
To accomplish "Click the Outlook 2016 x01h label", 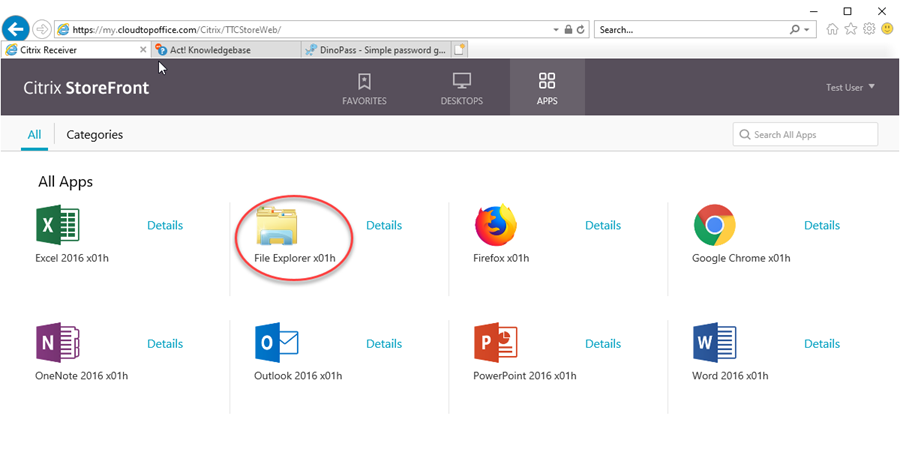I will click(x=298, y=376).
